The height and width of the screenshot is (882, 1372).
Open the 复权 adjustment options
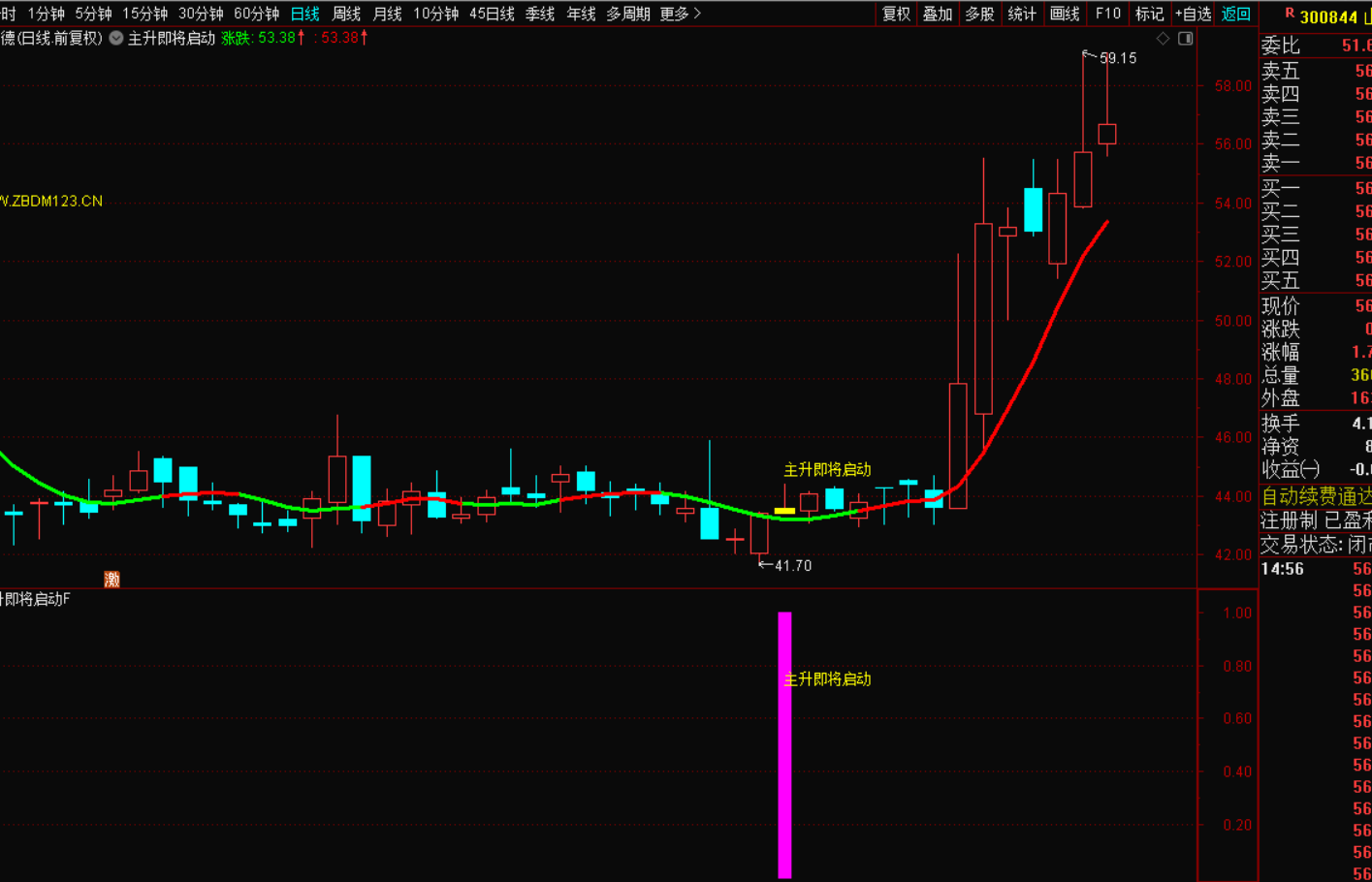click(895, 14)
